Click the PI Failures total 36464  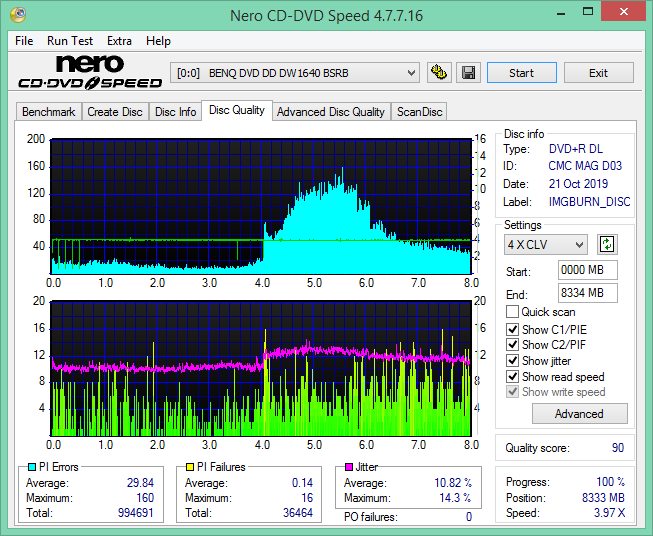tap(298, 513)
